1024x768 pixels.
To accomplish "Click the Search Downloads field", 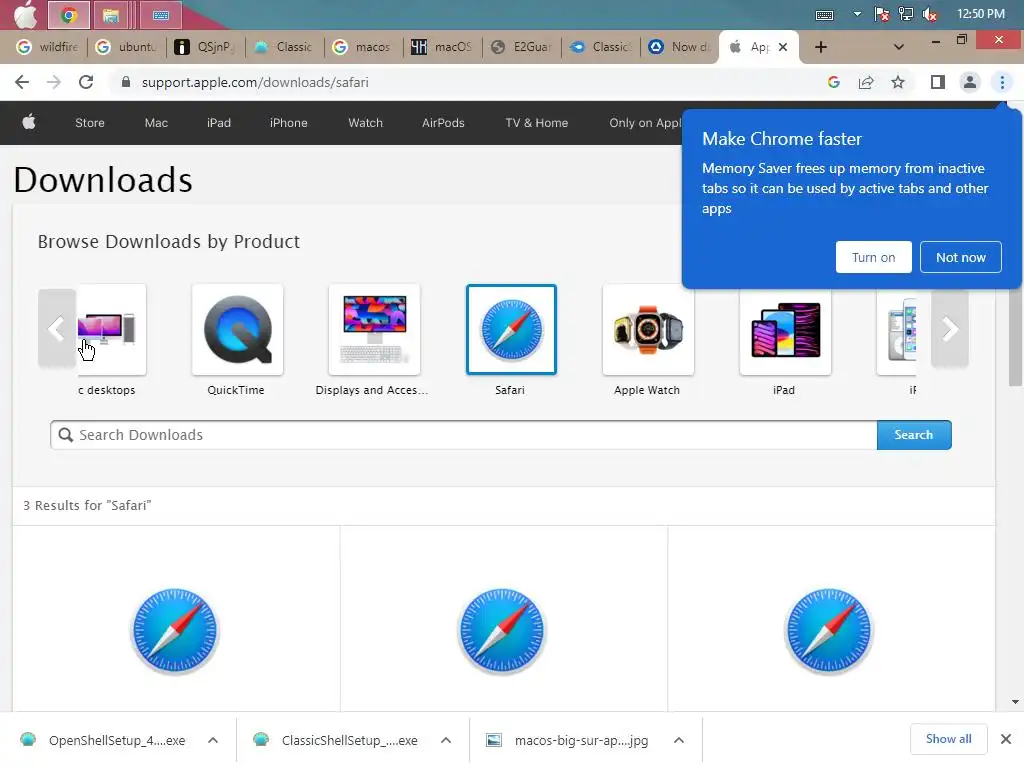I will click(x=464, y=435).
